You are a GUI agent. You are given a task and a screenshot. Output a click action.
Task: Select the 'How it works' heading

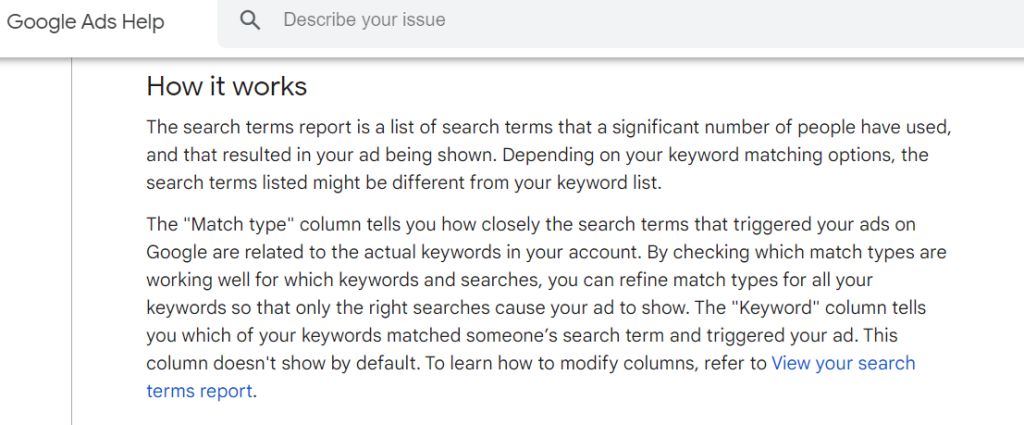(x=227, y=86)
